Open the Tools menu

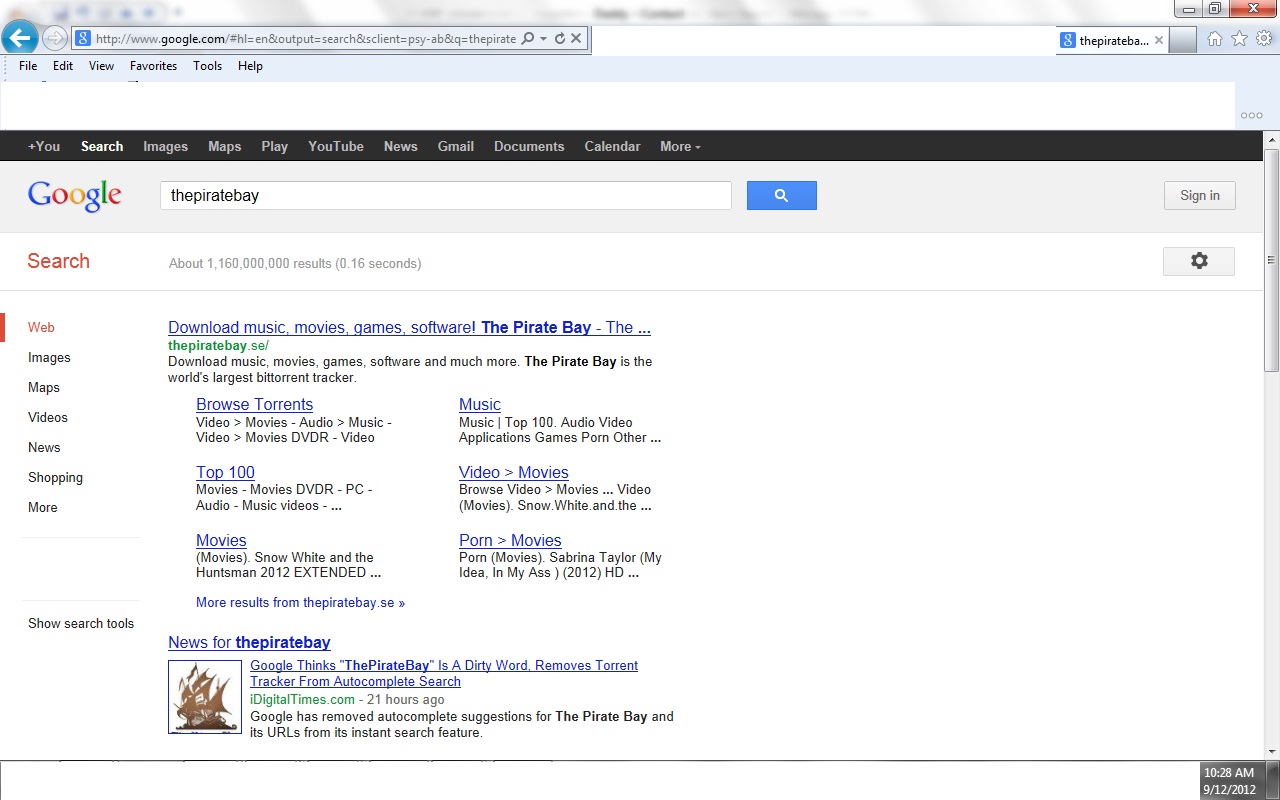pos(207,66)
